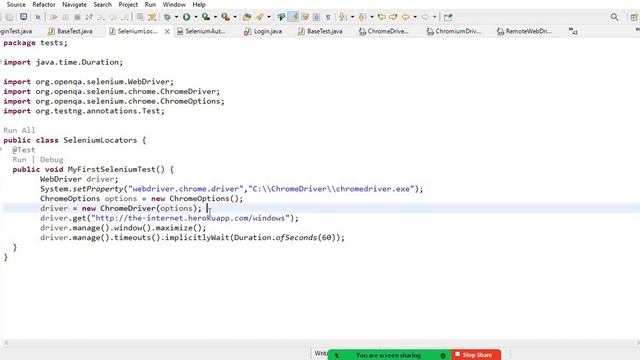Click the Next Annotation icon
Image resolution: width=640 pixels, height=360 pixels.
click(x=342, y=17)
